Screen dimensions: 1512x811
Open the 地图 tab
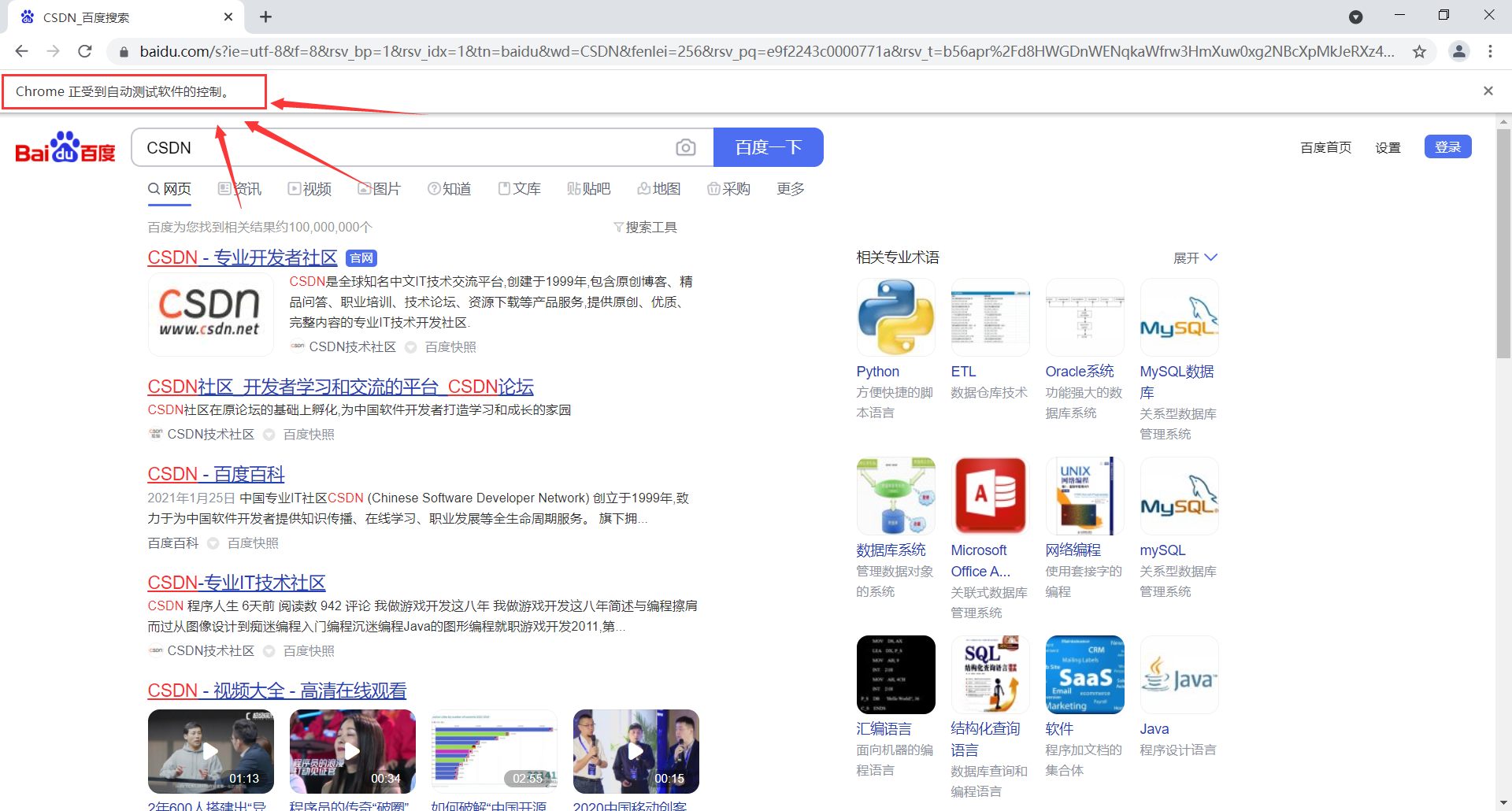pyautogui.click(x=658, y=189)
